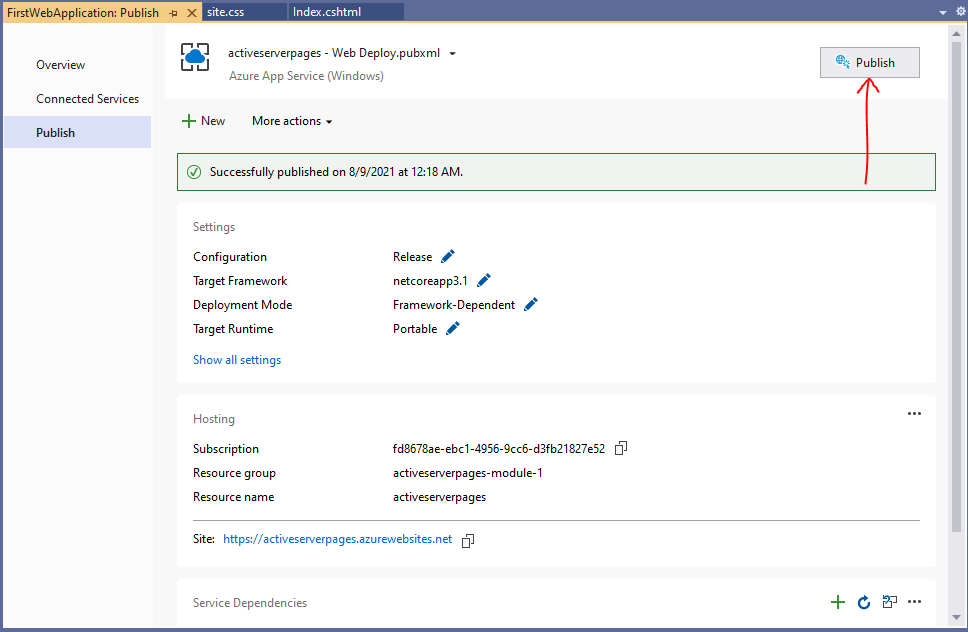This screenshot has height=632, width=968.
Task: Click the subscription ID 'fd8678ae-ebc1...' text
Action: click(x=499, y=449)
